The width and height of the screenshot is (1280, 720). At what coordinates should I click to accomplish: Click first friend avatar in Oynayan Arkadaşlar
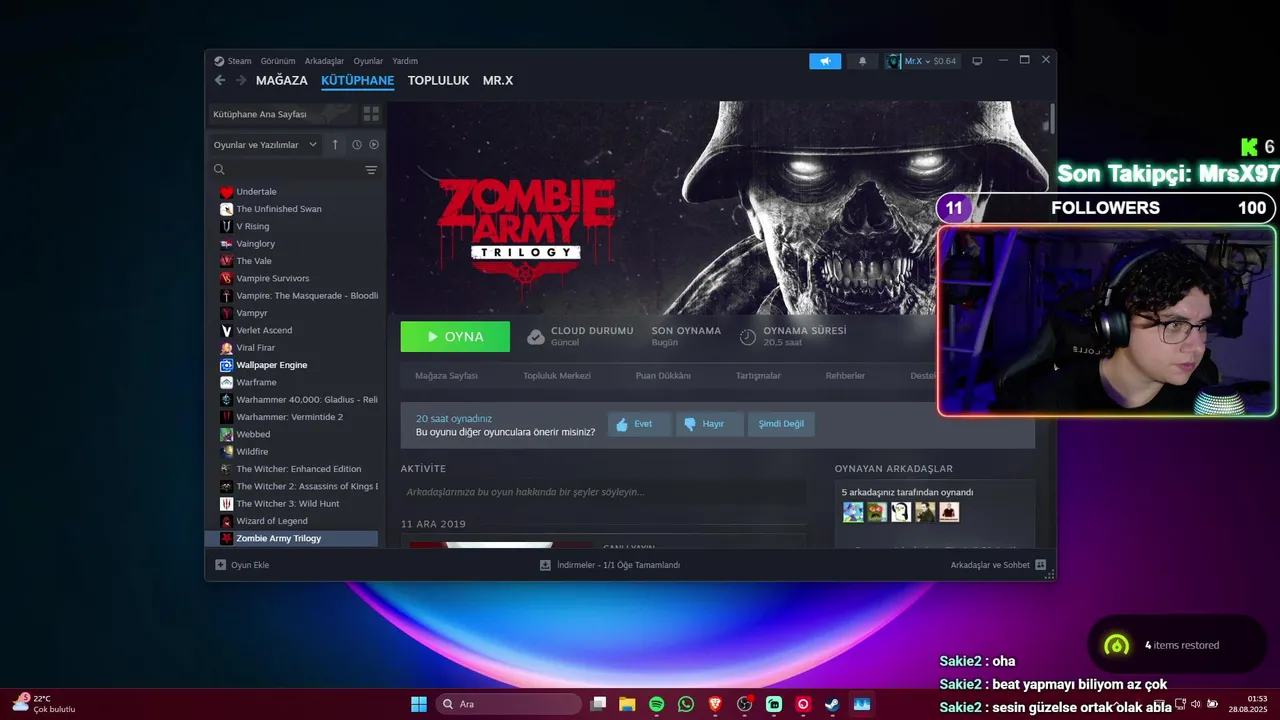tap(853, 512)
